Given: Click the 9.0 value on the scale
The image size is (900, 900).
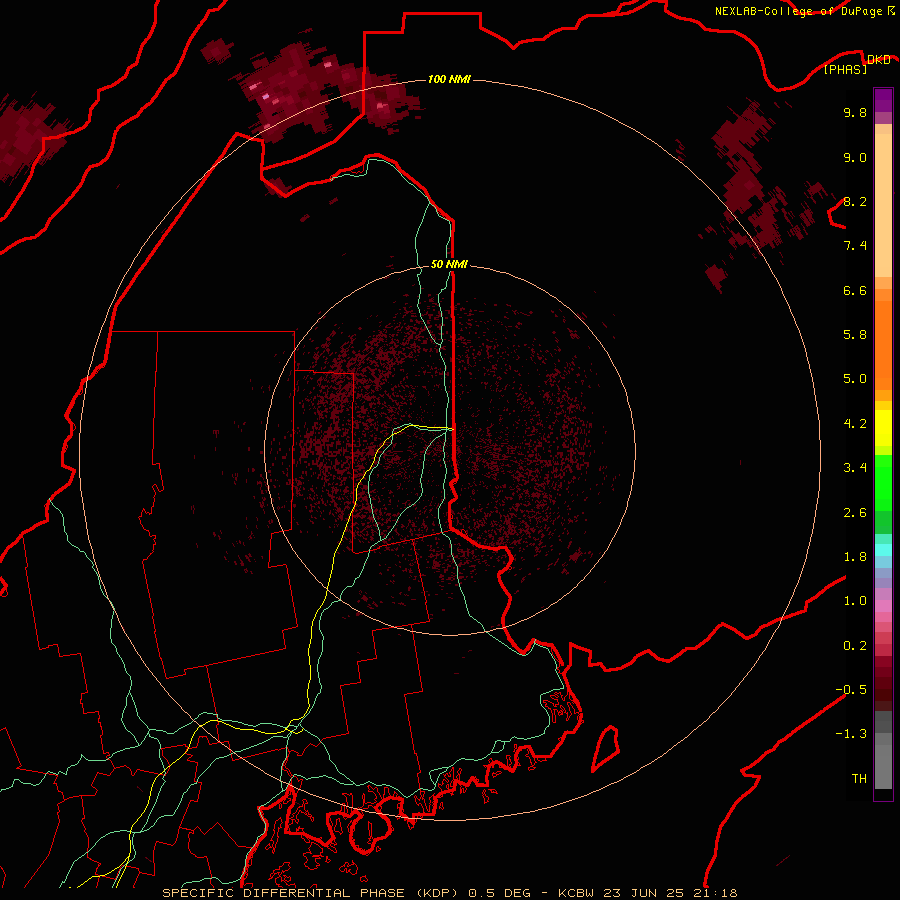Looking at the screenshot, I should pyautogui.click(x=855, y=157).
